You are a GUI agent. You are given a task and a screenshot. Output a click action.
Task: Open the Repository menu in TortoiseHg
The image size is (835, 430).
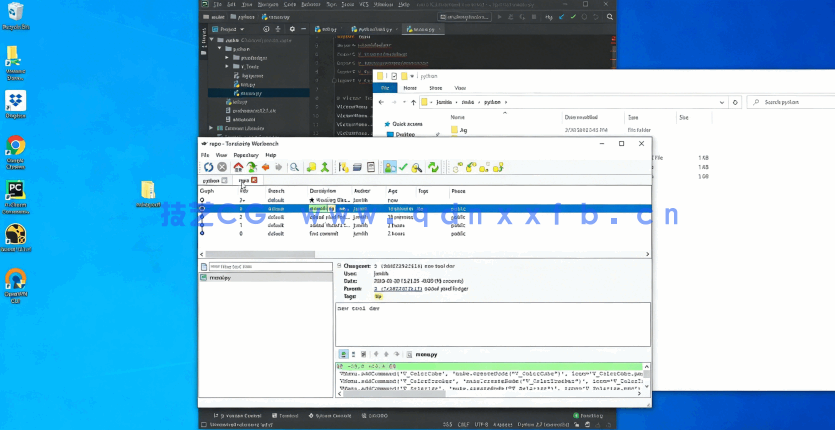click(x=245, y=155)
